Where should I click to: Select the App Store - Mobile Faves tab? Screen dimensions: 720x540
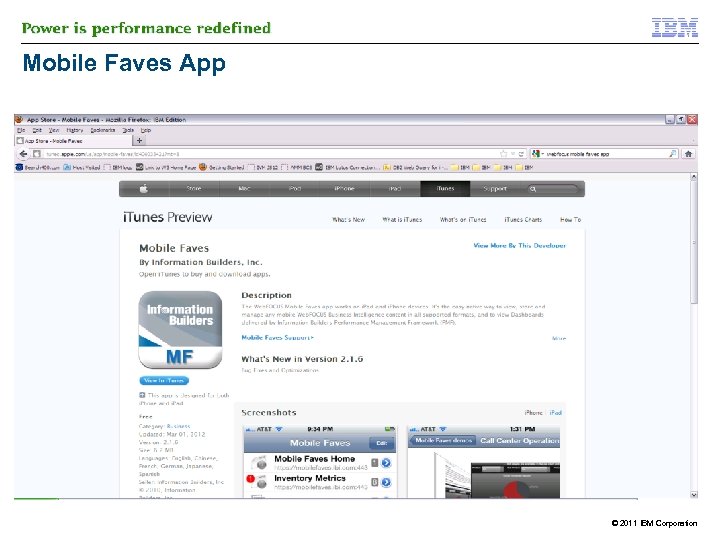pos(73,141)
